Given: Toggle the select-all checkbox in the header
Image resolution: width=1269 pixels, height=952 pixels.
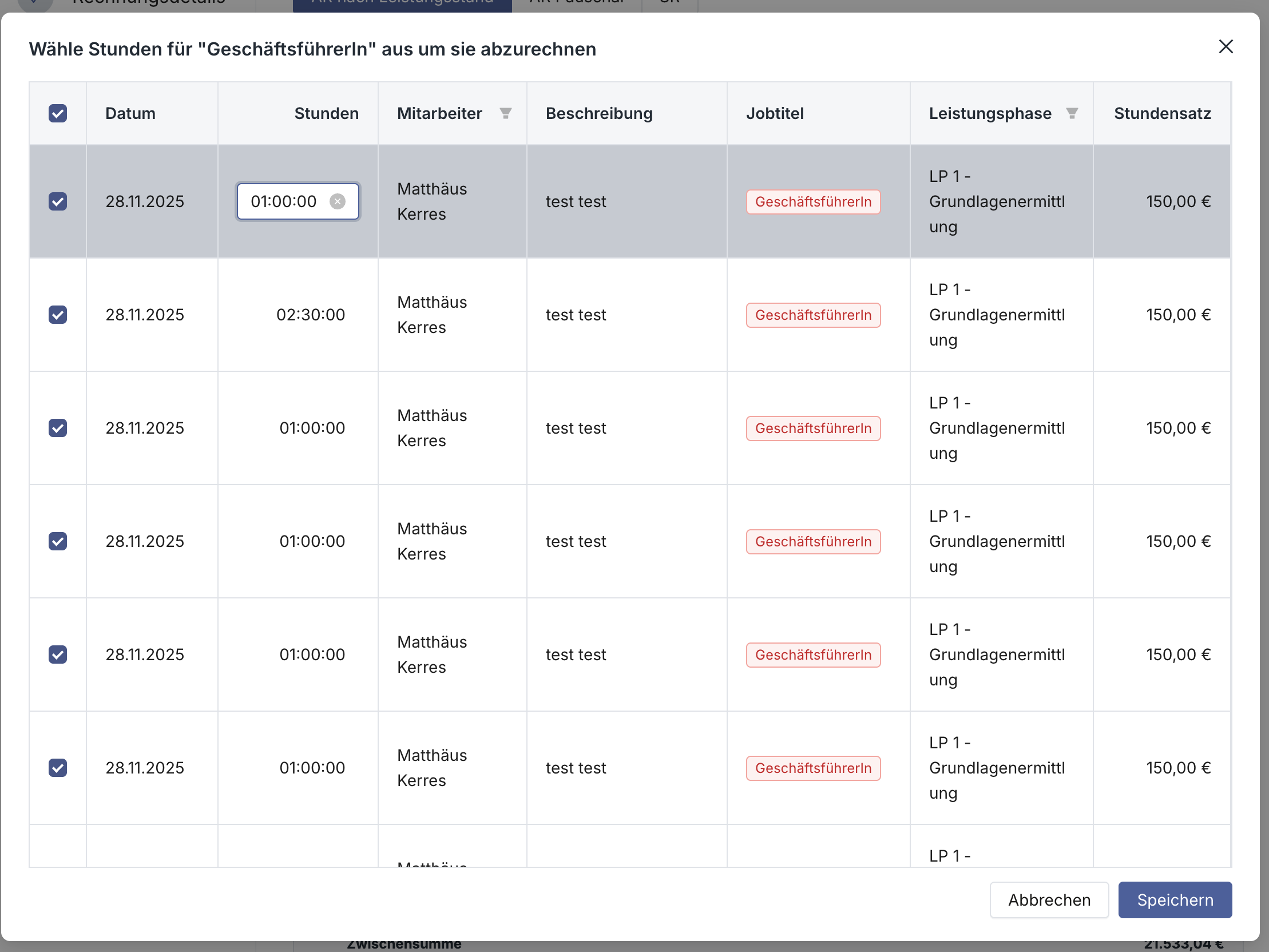Looking at the screenshot, I should [58, 113].
